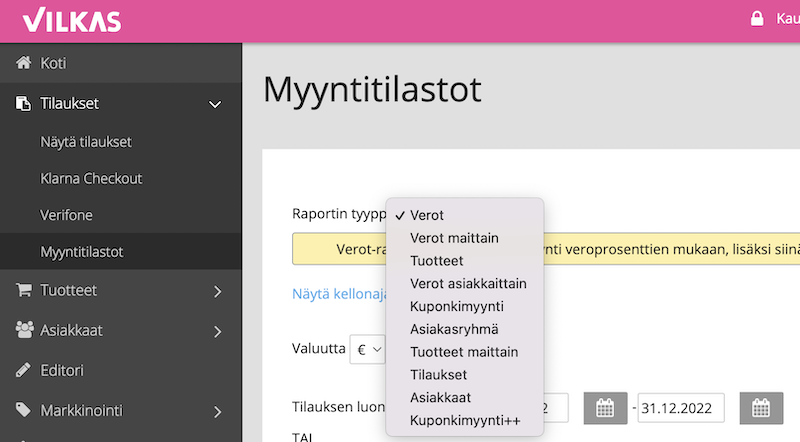Open calendar picker for end date 31.12.2022

(x=761, y=408)
